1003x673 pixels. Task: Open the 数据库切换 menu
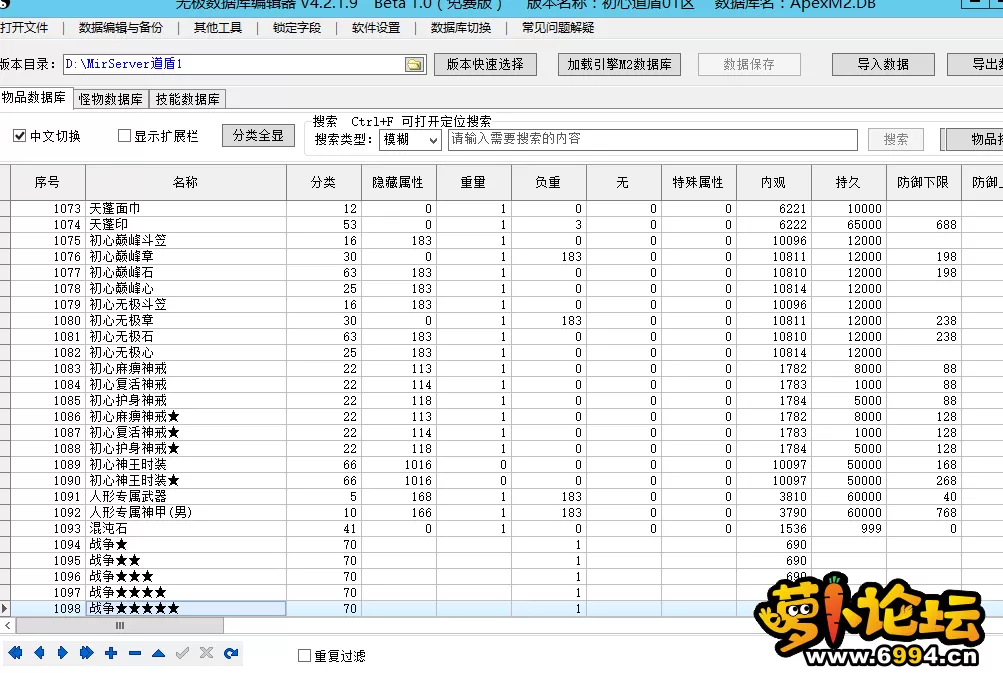(x=461, y=28)
